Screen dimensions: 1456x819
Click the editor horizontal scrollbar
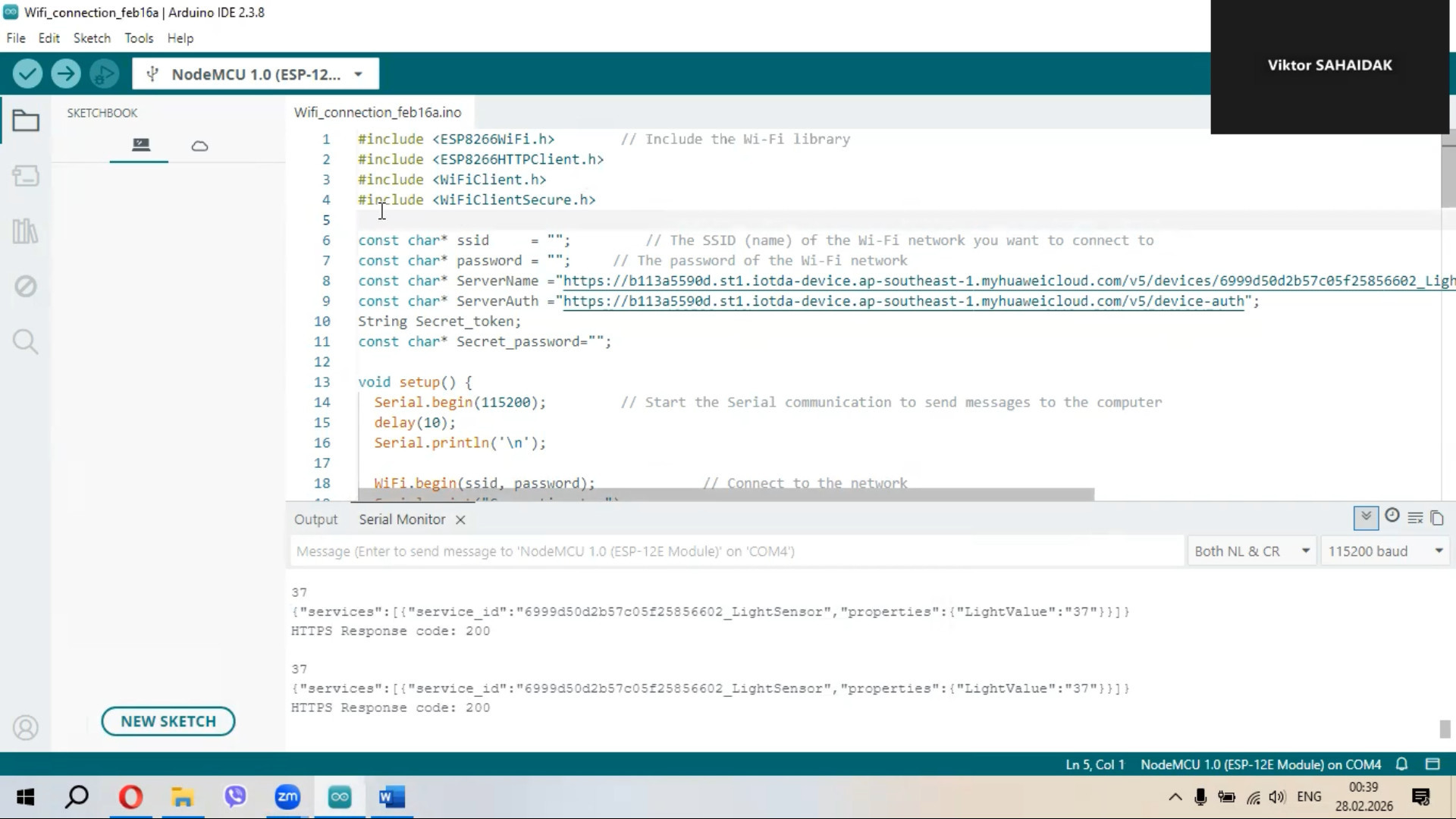[x=725, y=494]
